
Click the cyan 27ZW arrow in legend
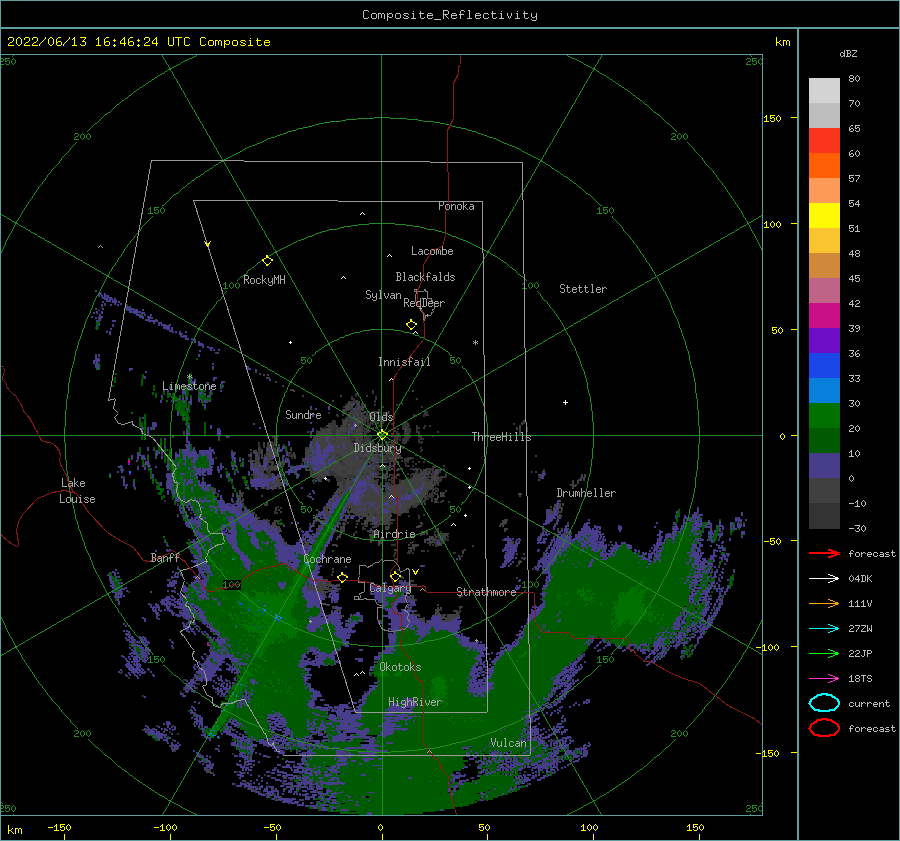click(x=824, y=629)
